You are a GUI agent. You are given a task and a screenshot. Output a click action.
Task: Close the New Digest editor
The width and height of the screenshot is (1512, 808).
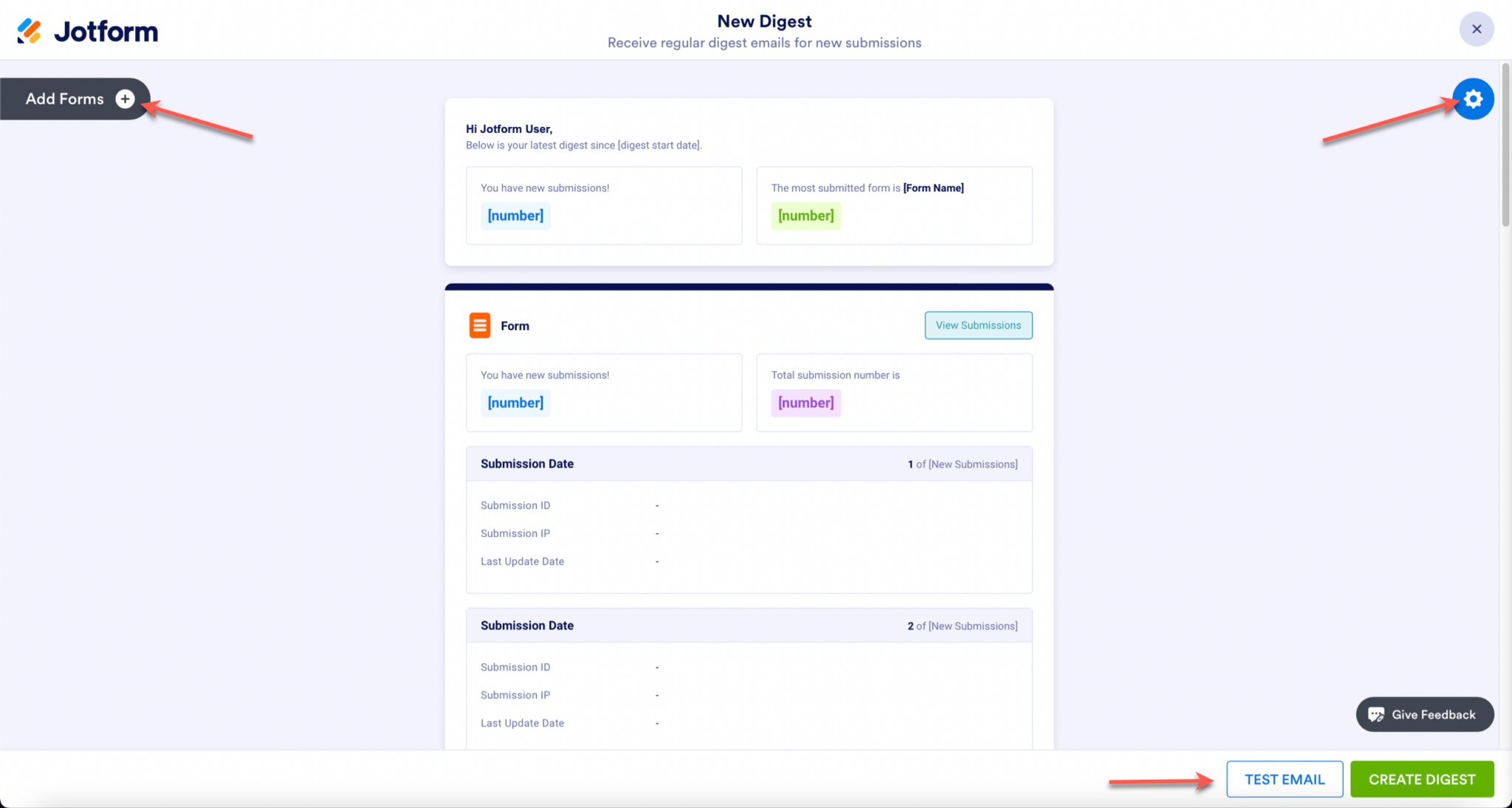coord(1477,29)
